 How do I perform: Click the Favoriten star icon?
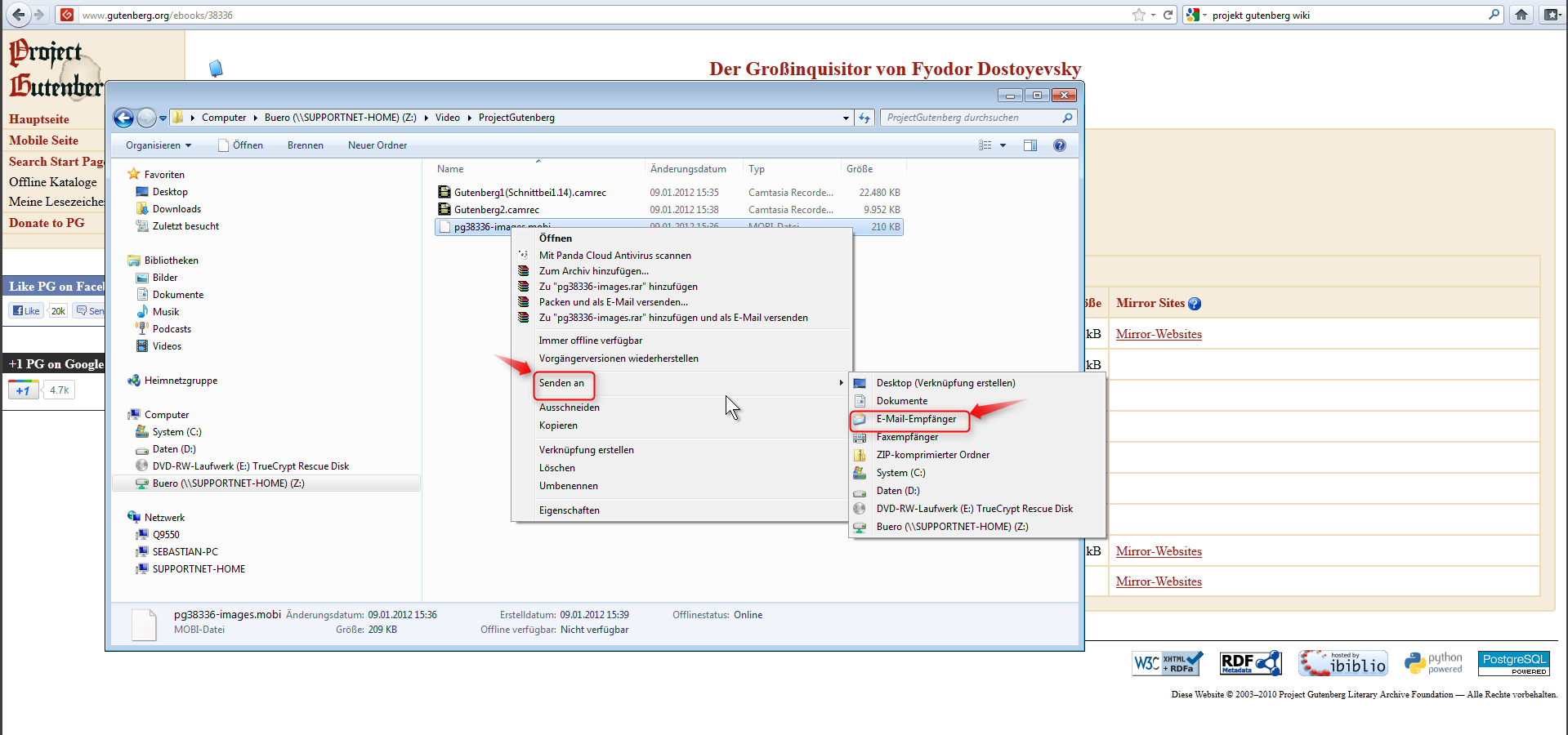(134, 174)
